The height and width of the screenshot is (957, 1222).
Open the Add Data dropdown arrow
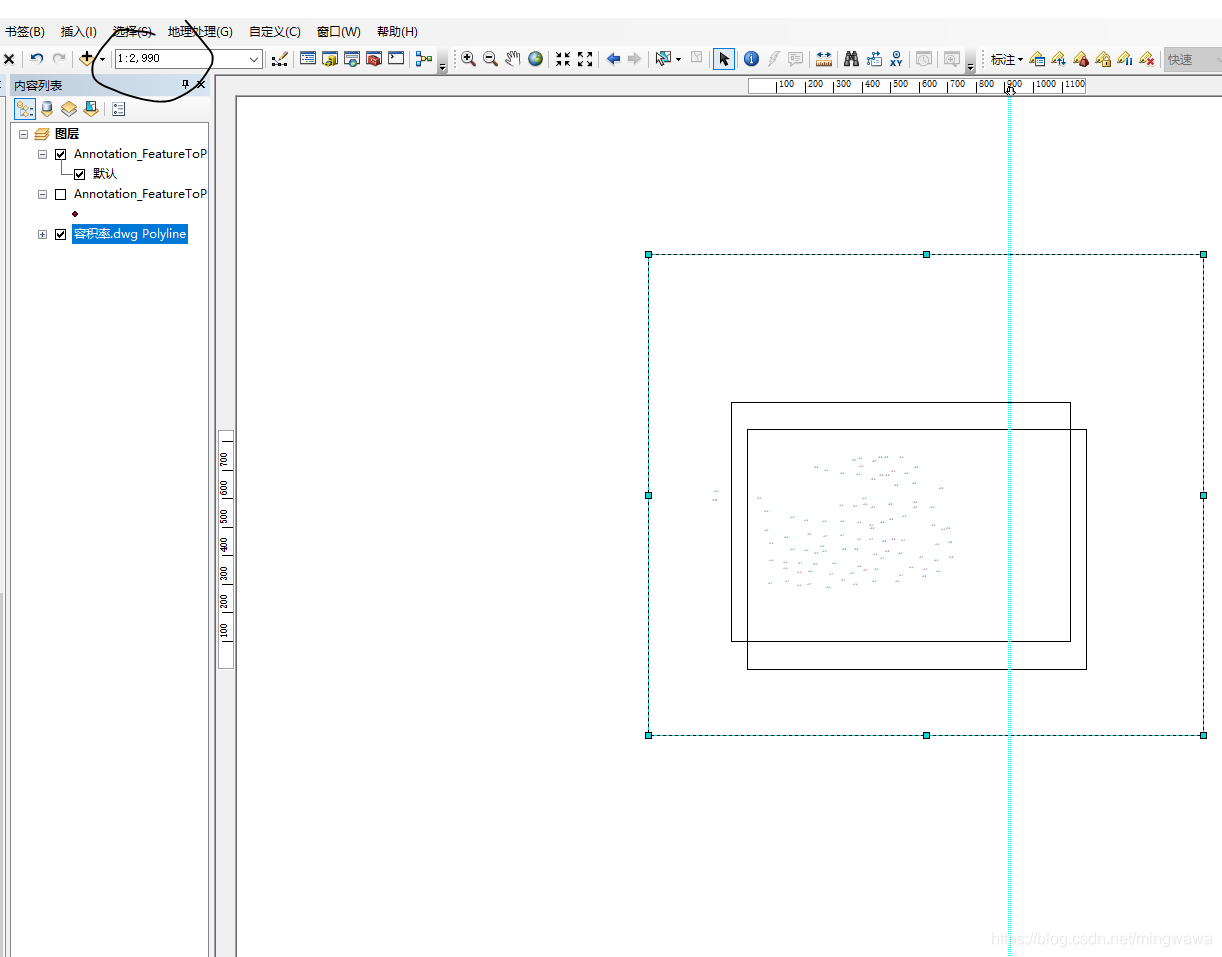tap(102, 60)
